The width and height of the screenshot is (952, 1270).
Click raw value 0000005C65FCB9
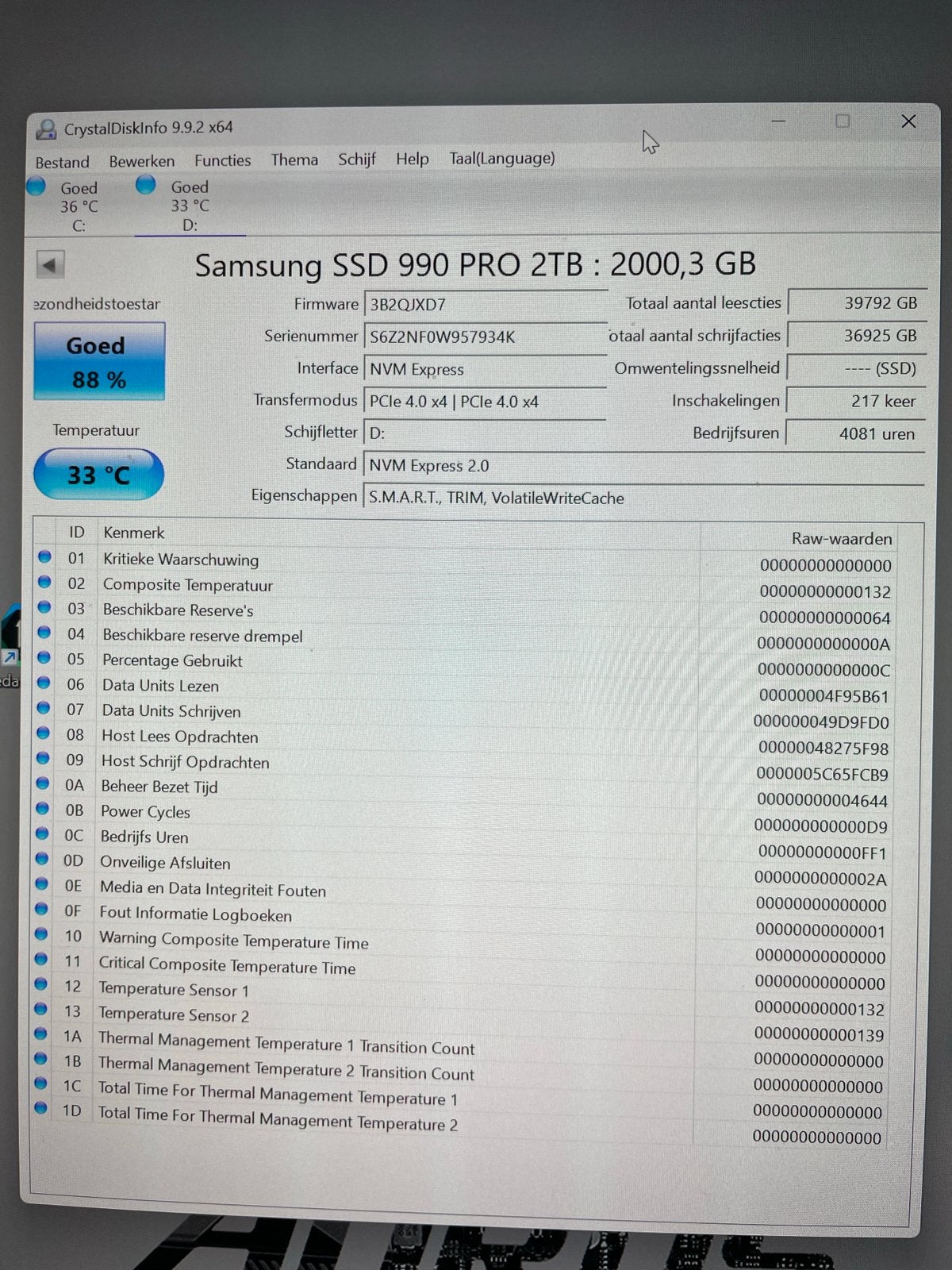(822, 774)
